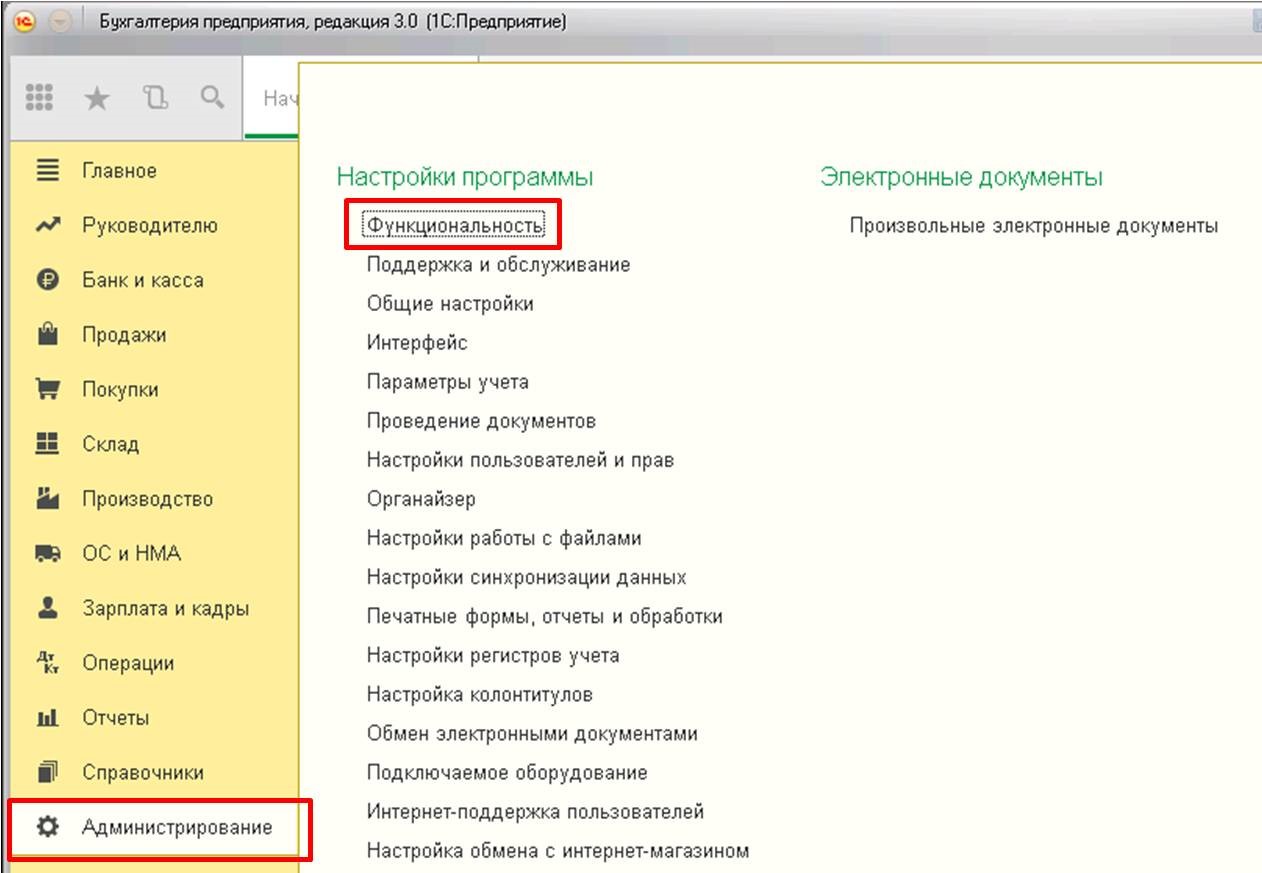This screenshot has width=1262, height=873.
Task: Open the Отчеты section in sidebar
Action: point(115,718)
